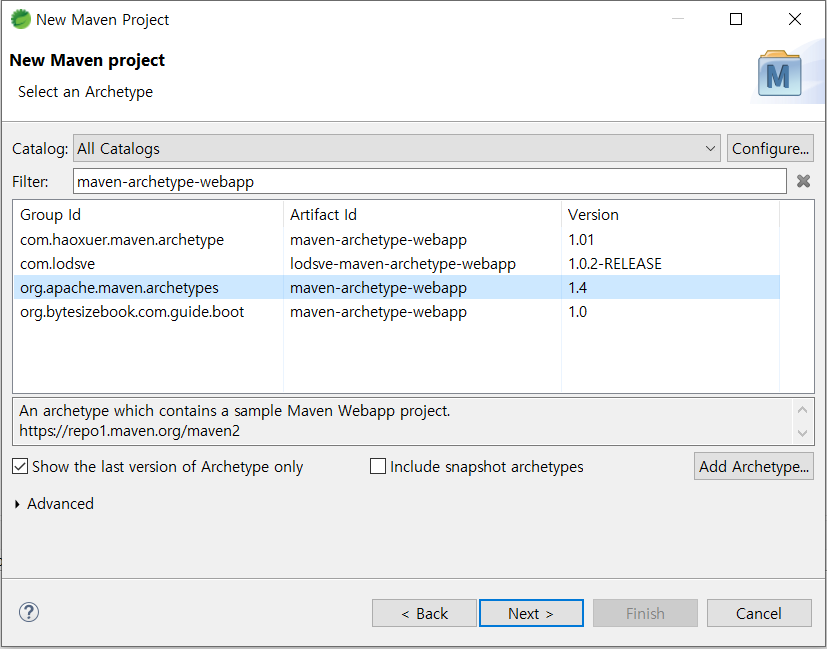Image resolution: width=827 pixels, height=649 pixels.
Task: Cancel the wizard
Action: [759, 612]
